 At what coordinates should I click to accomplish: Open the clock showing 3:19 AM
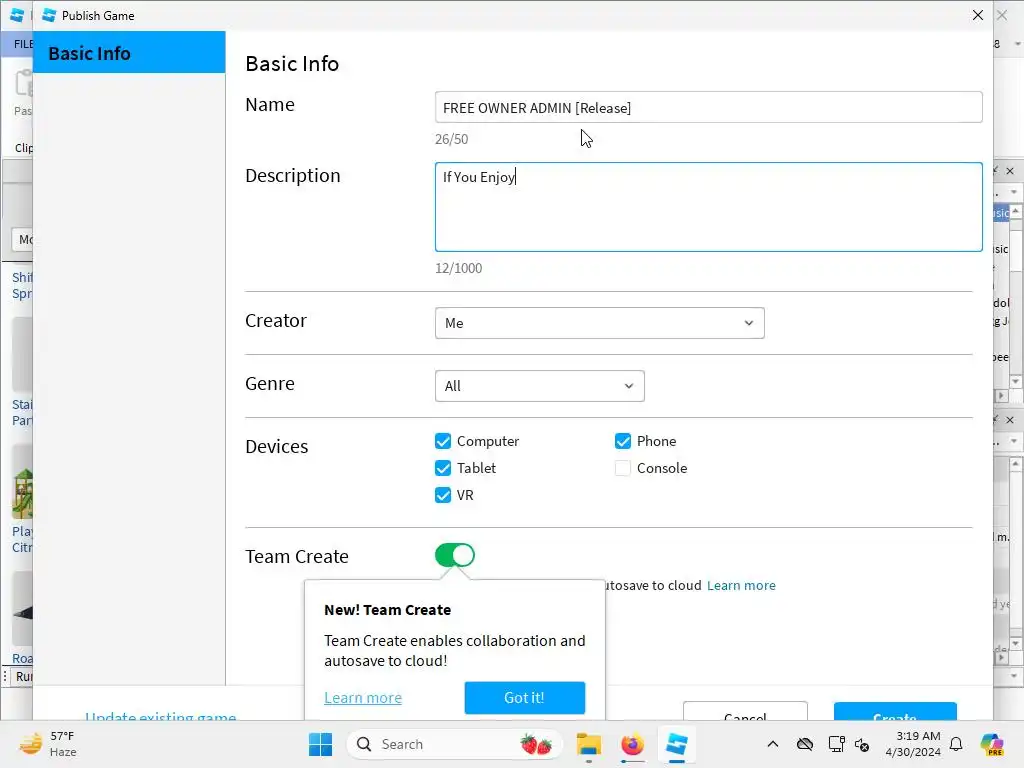click(913, 744)
